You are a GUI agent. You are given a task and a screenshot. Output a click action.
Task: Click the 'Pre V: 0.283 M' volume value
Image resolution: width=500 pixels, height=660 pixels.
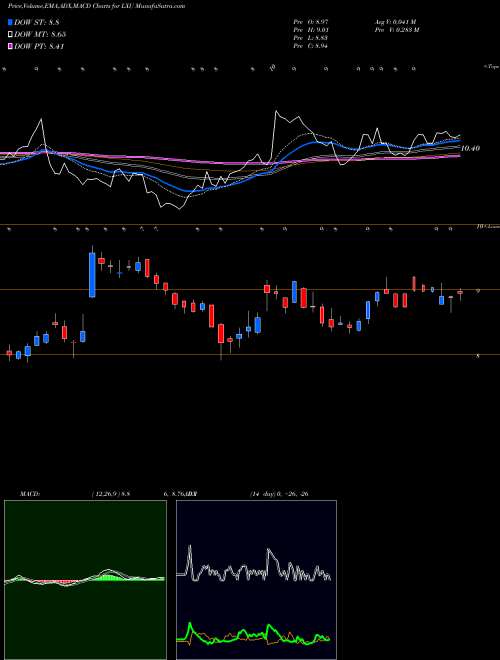396,30
